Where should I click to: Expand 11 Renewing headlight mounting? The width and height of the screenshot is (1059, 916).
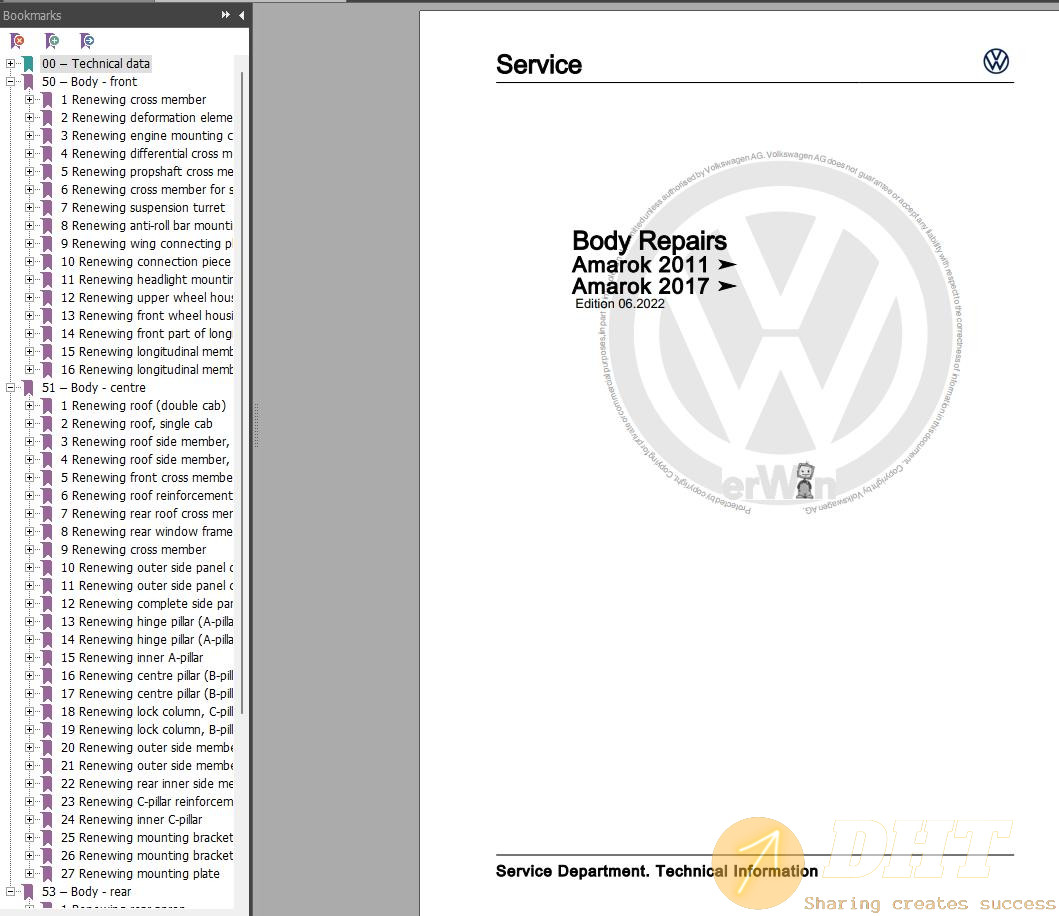29,280
